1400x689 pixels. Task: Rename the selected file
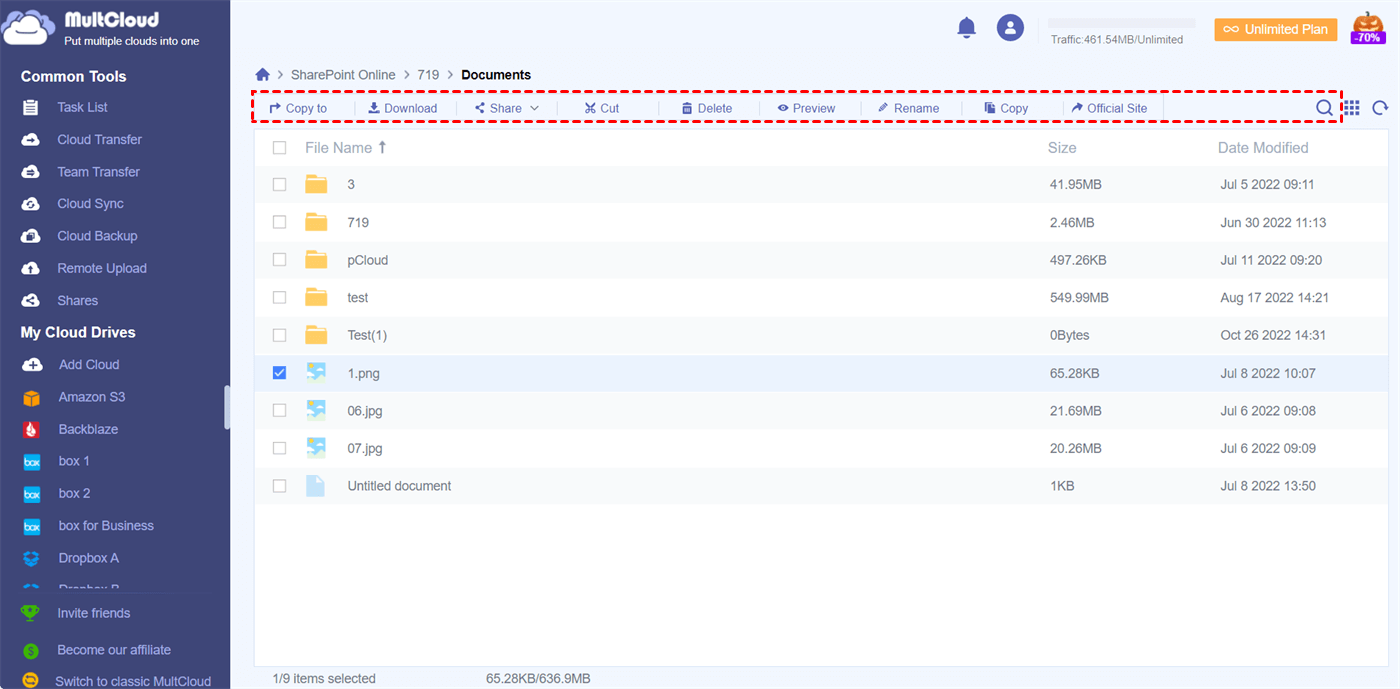[x=908, y=108]
